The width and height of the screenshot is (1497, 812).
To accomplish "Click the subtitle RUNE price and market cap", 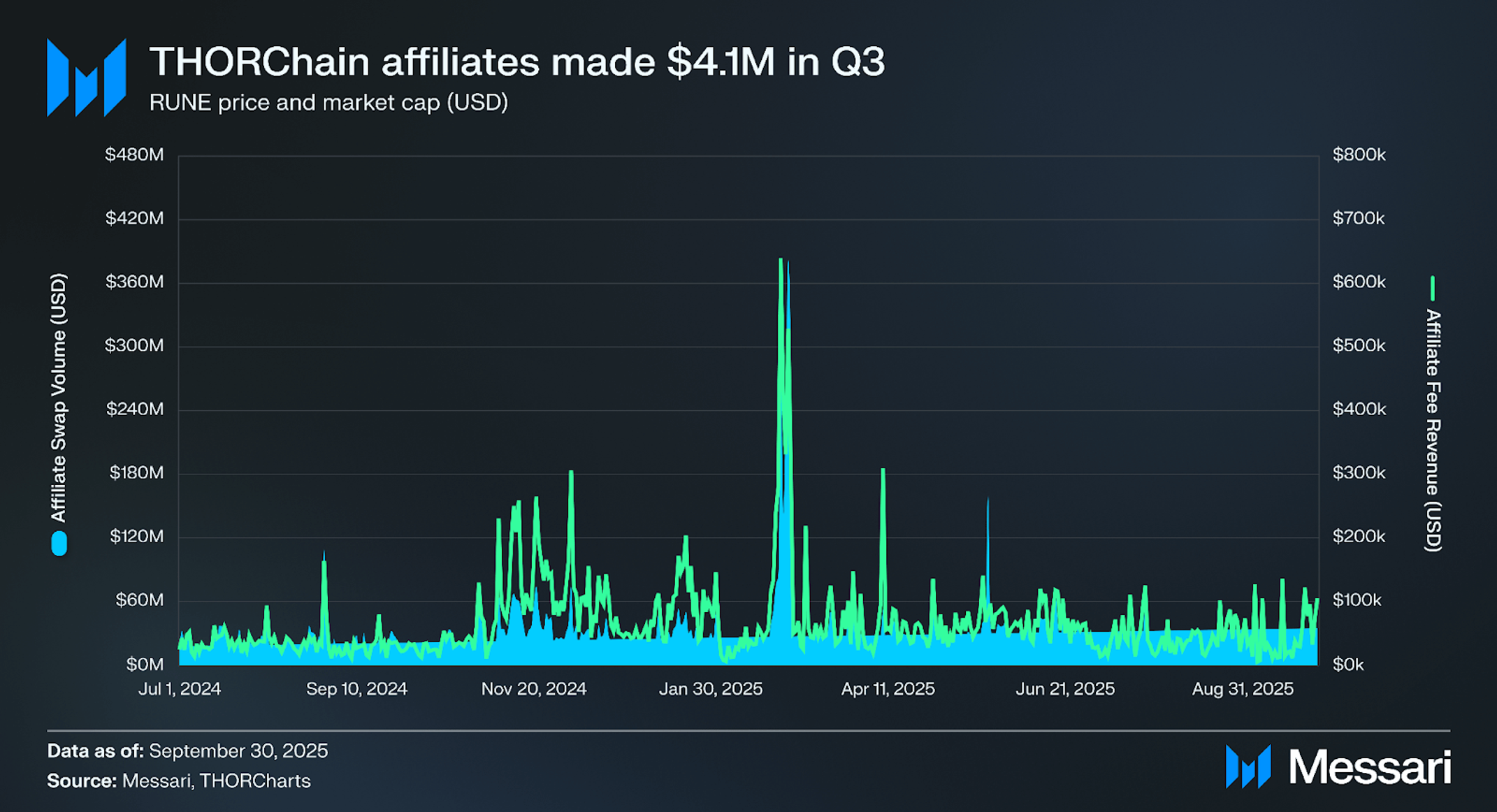I will click(x=328, y=103).
